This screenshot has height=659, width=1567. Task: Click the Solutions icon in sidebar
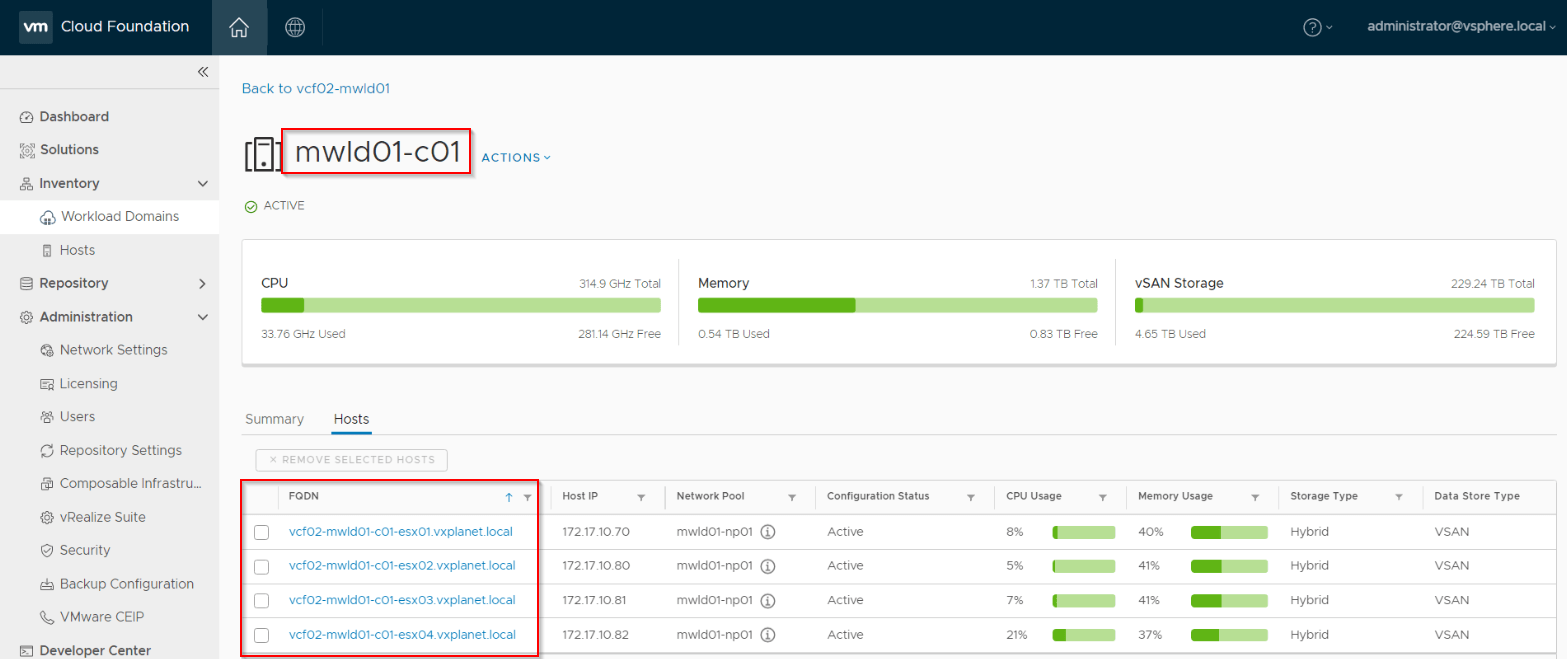tap(27, 150)
